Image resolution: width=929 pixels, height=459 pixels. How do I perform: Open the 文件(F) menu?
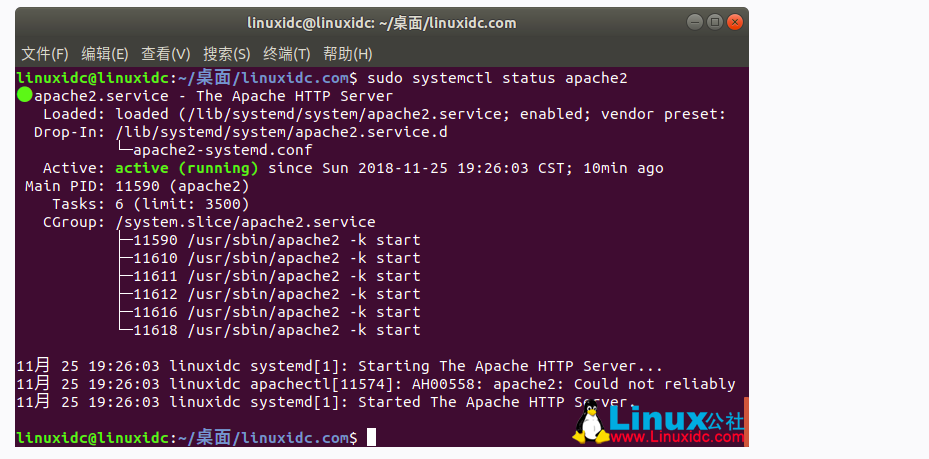point(45,54)
